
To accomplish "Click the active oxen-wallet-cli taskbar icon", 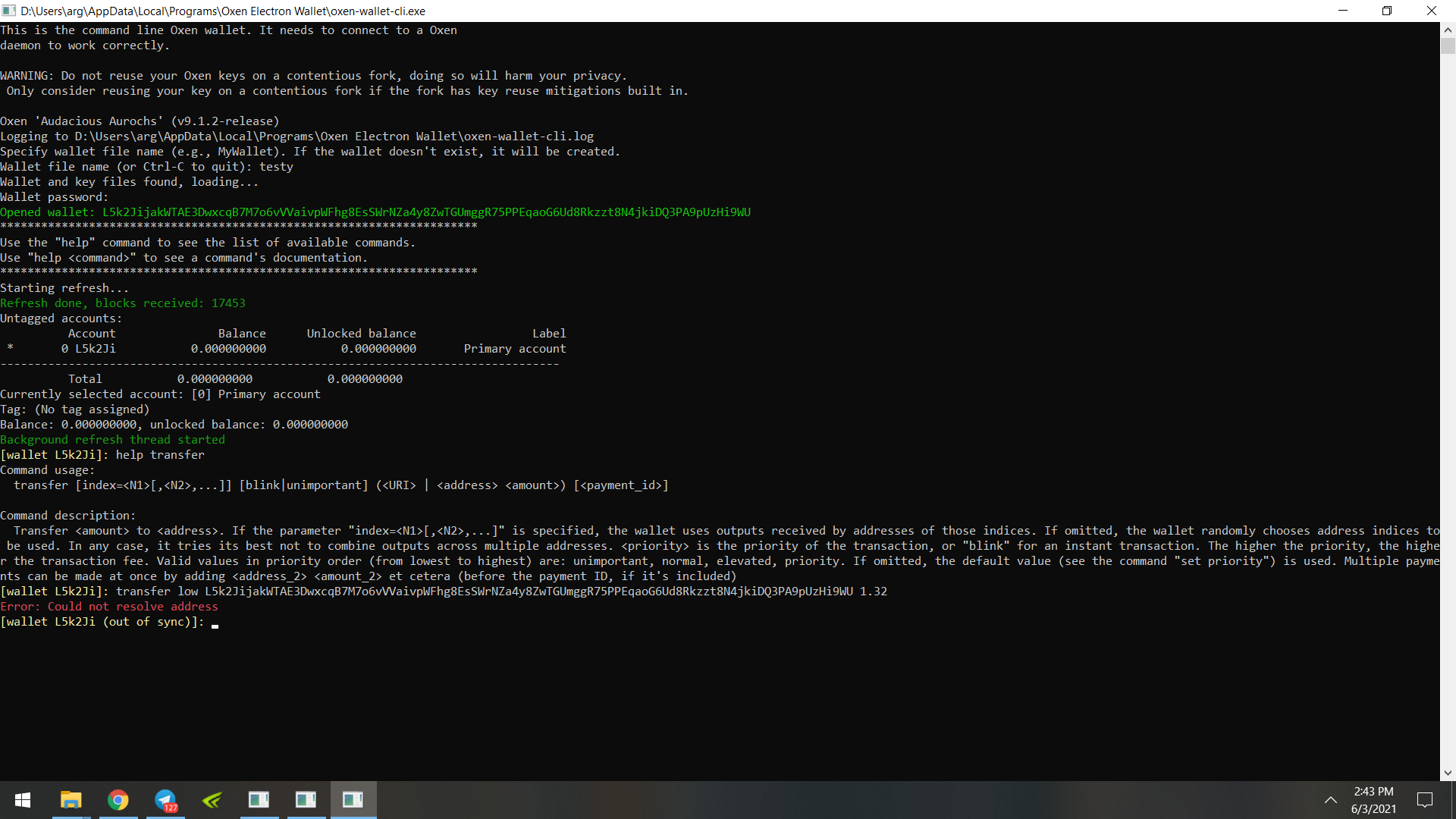I will [353, 800].
